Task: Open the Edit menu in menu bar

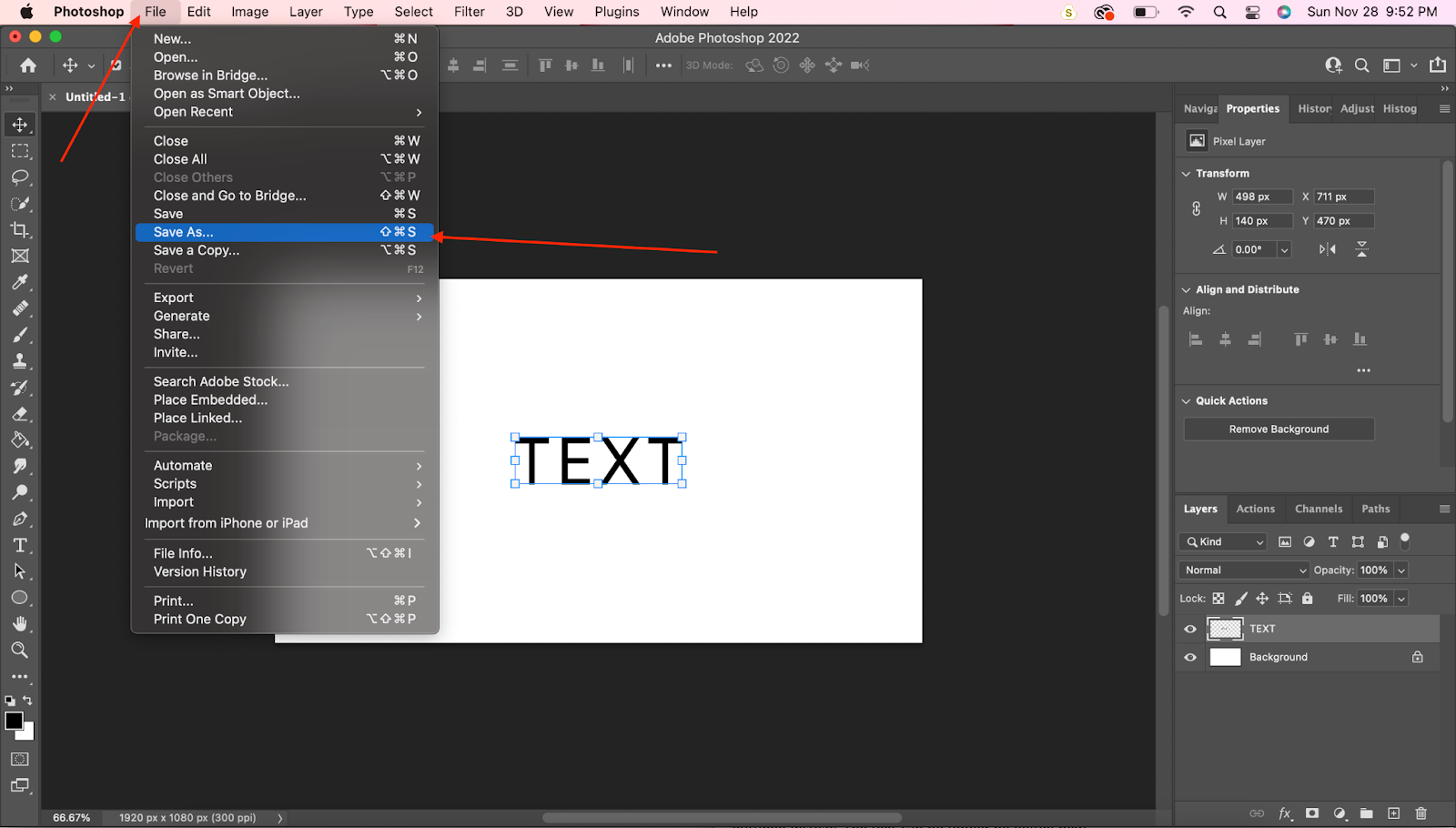Action: coord(198,12)
